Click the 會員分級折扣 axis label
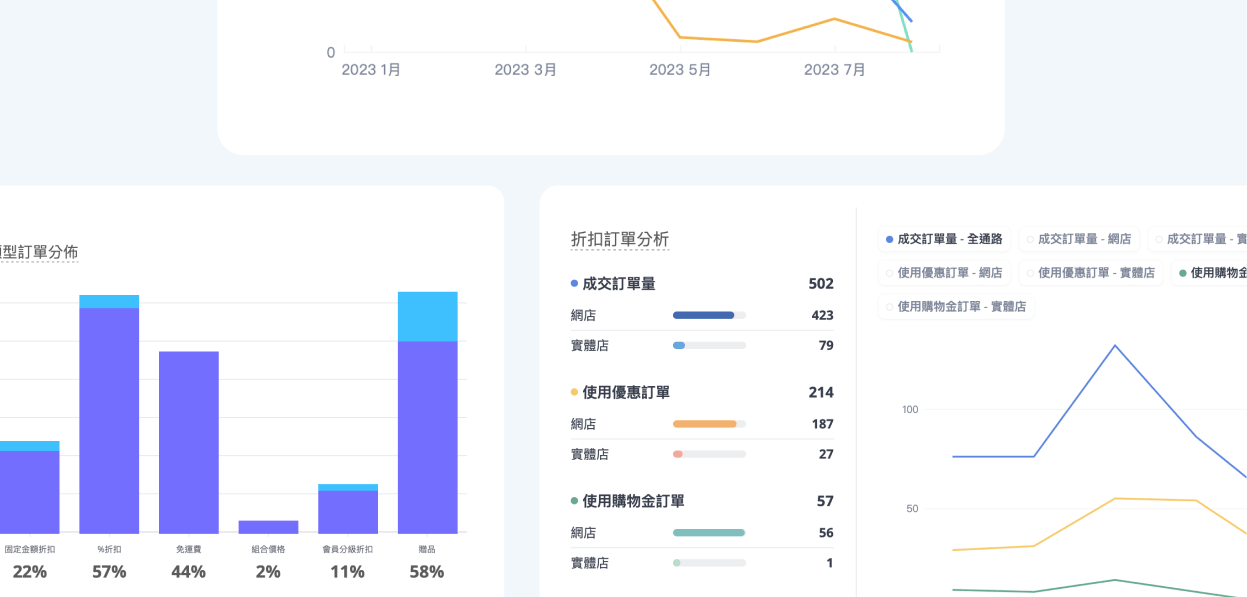The height and width of the screenshot is (597, 1247). [348, 549]
